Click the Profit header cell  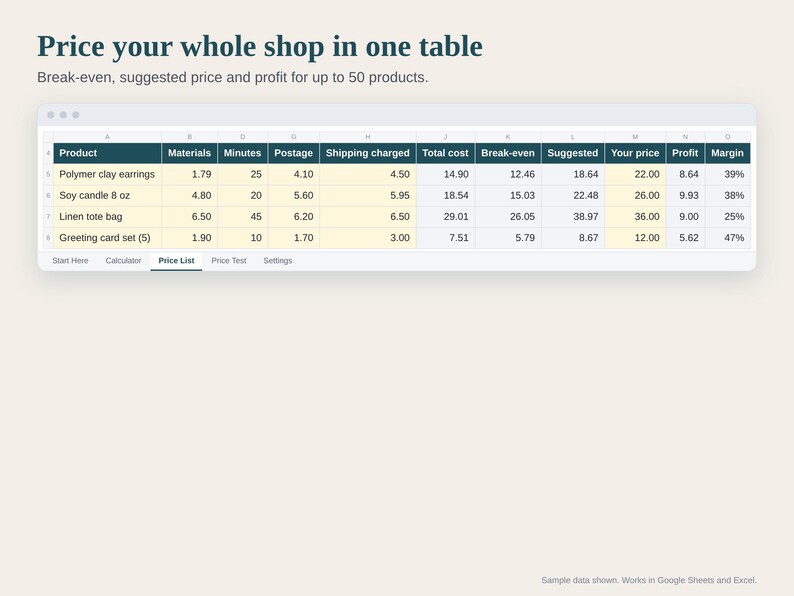[x=685, y=153]
